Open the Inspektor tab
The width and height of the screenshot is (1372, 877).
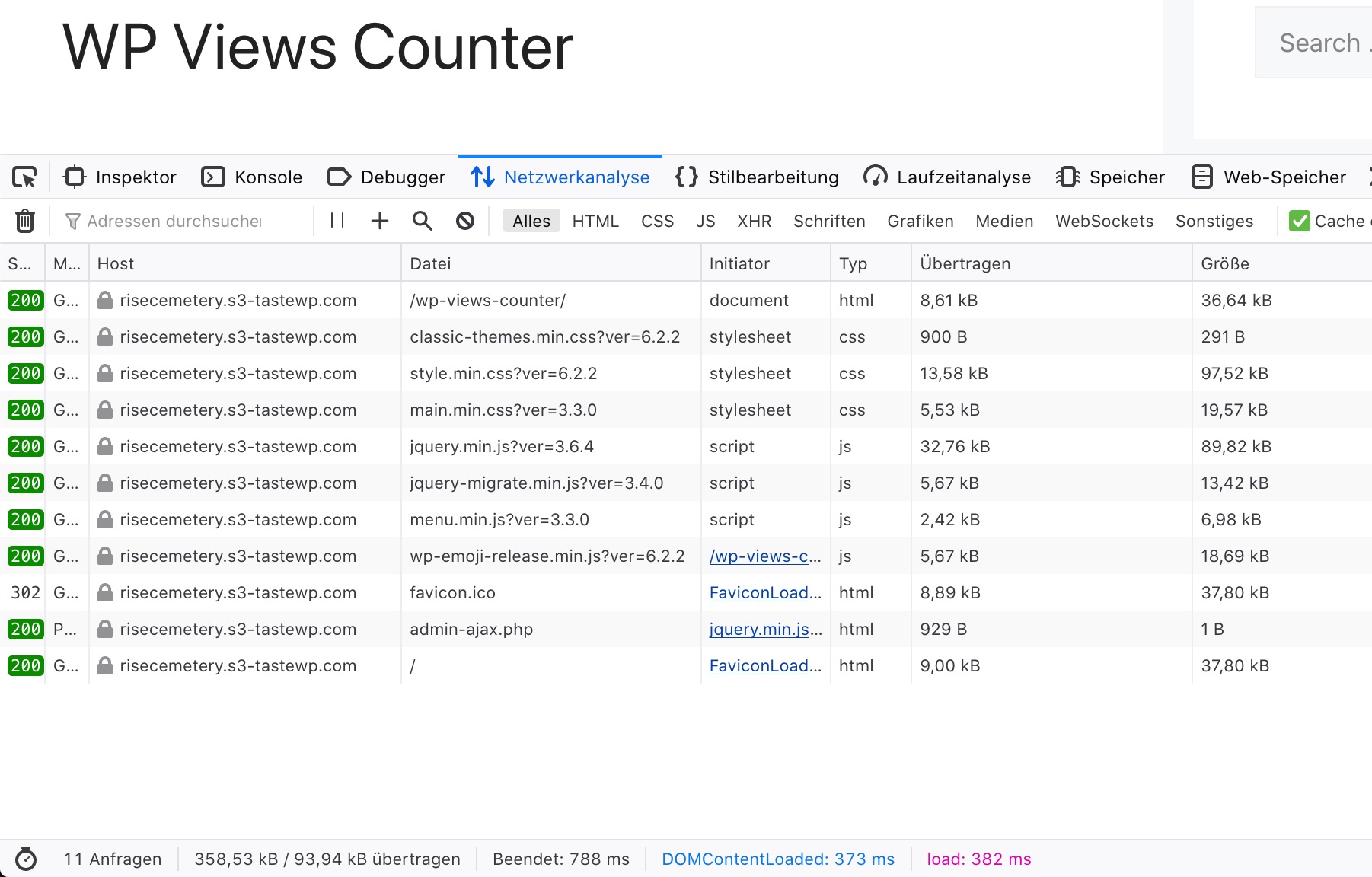[x=120, y=177]
